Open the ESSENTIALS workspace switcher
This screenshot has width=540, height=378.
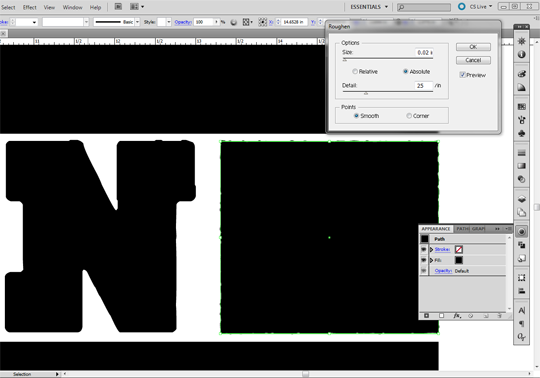(369, 7)
